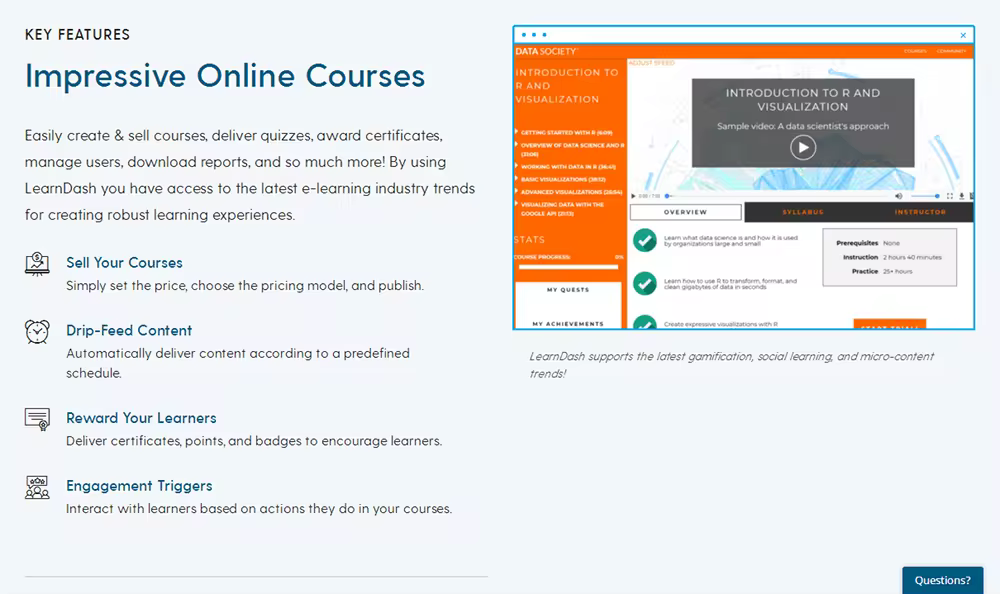Click the My Quests panel heading
Viewport: 1000px width, 594px height.
point(568,290)
